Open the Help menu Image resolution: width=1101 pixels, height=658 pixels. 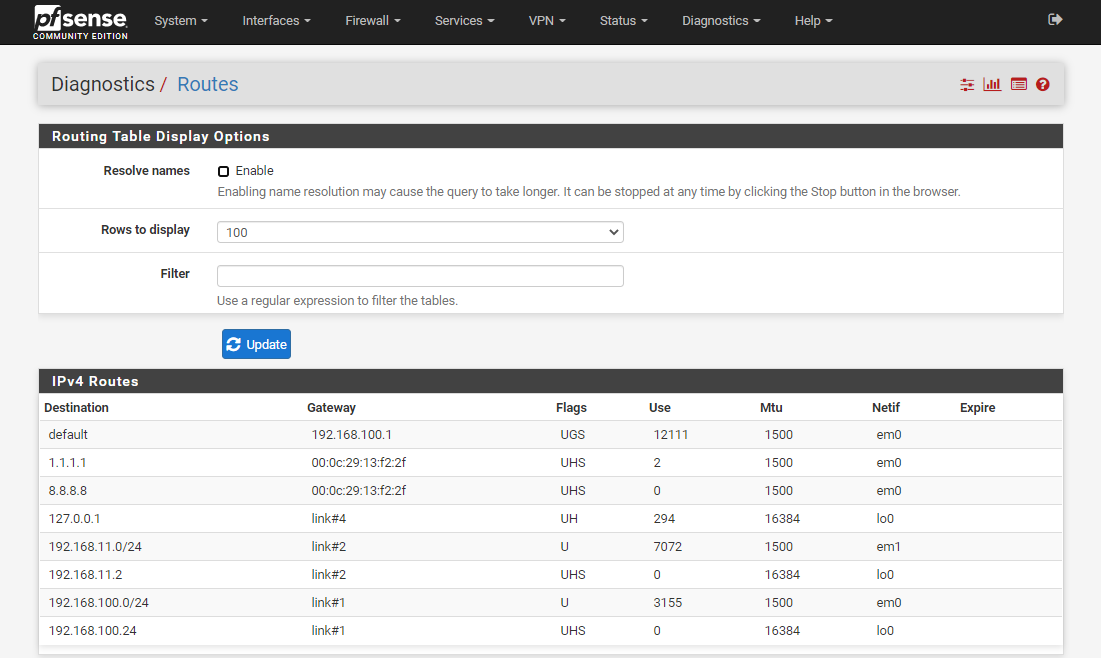click(x=813, y=21)
